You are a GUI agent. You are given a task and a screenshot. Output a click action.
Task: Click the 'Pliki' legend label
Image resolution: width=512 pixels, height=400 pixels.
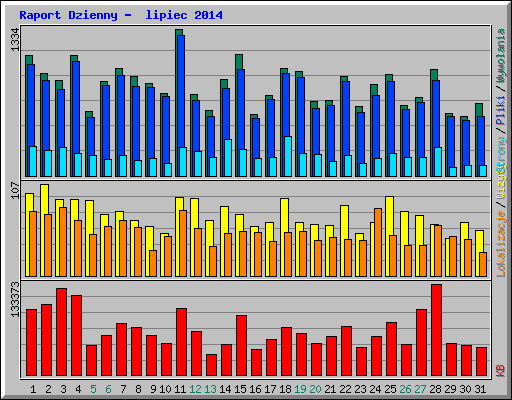coord(501,110)
